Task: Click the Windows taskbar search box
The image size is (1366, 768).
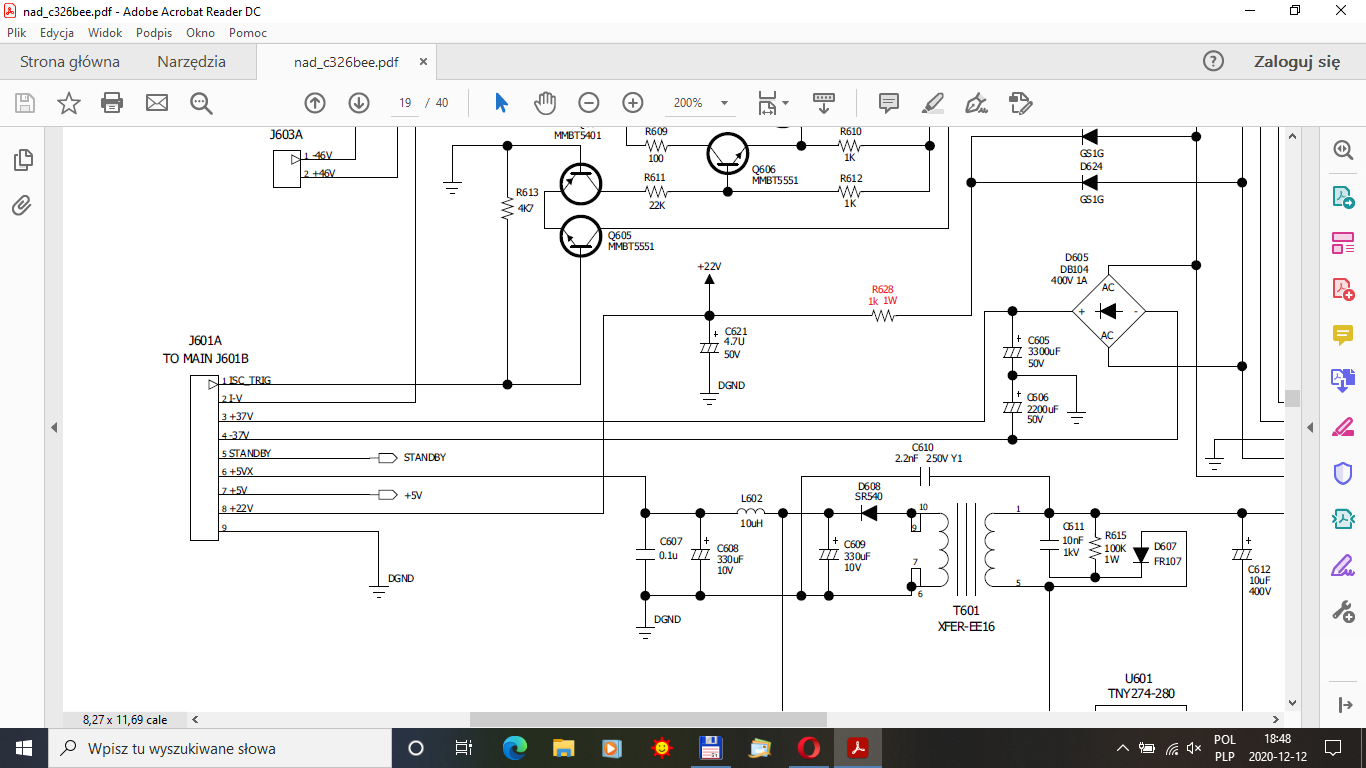Action: pos(220,748)
